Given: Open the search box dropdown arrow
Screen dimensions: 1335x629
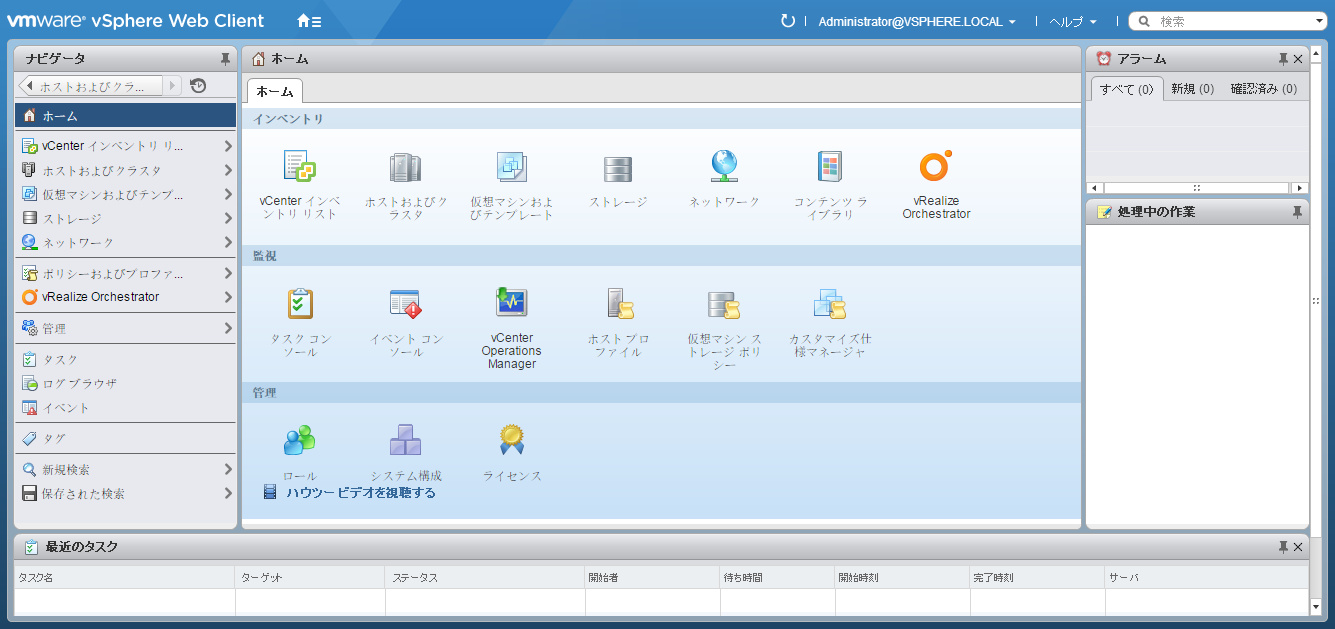Looking at the screenshot, I should [1320, 21].
